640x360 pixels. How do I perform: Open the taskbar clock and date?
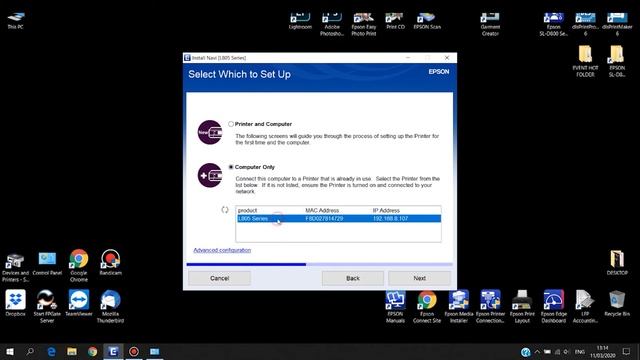click(x=602, y=352)
